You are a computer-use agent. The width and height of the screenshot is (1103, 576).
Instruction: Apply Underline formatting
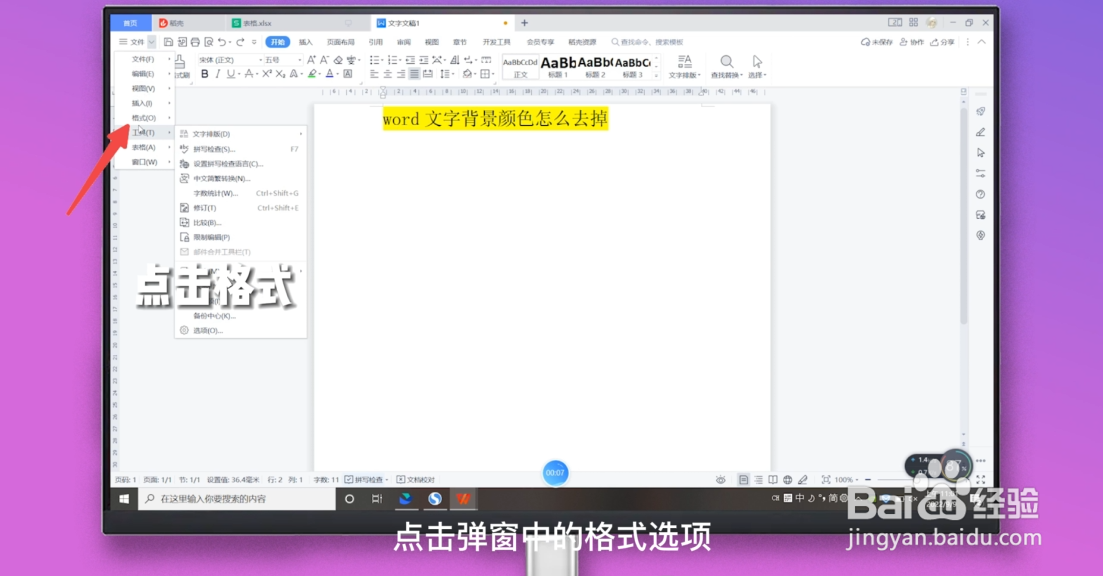(x=230, y=74)
